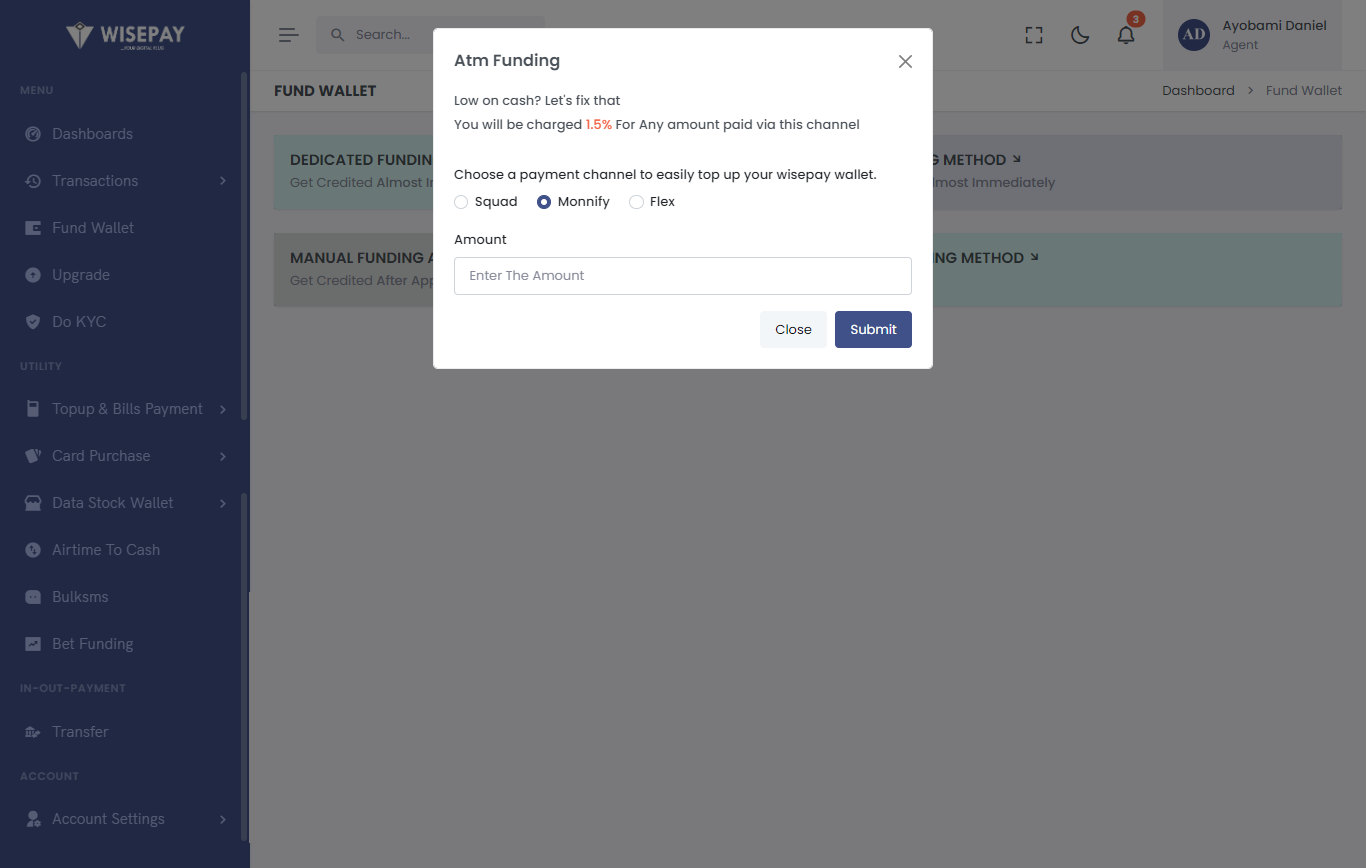Viewport: 1366px width, 868px height.
Task: Select the Monnify radio button
Action: (544, 202)
